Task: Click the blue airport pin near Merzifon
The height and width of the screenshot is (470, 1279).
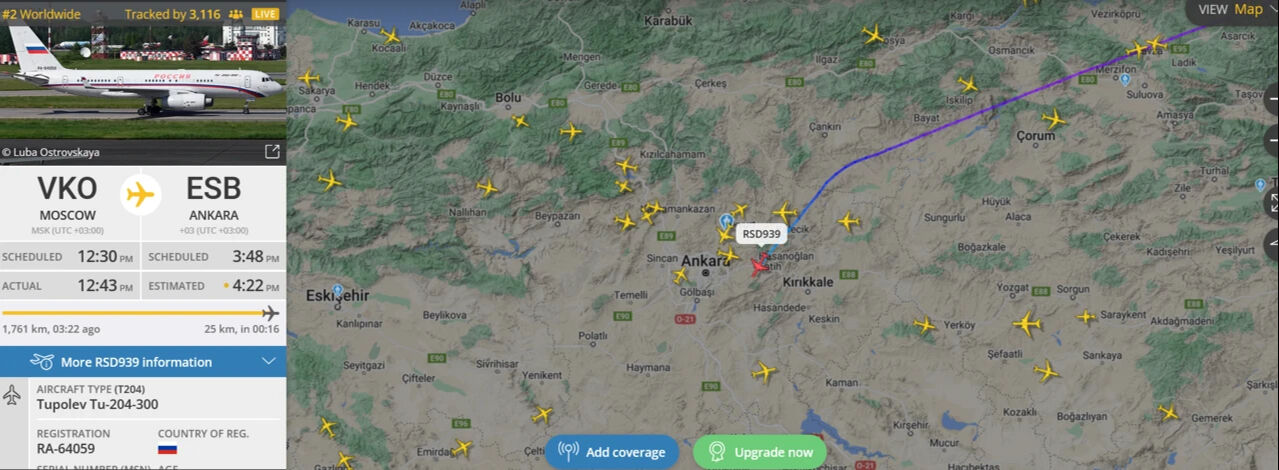Action: pos(1125,79)
